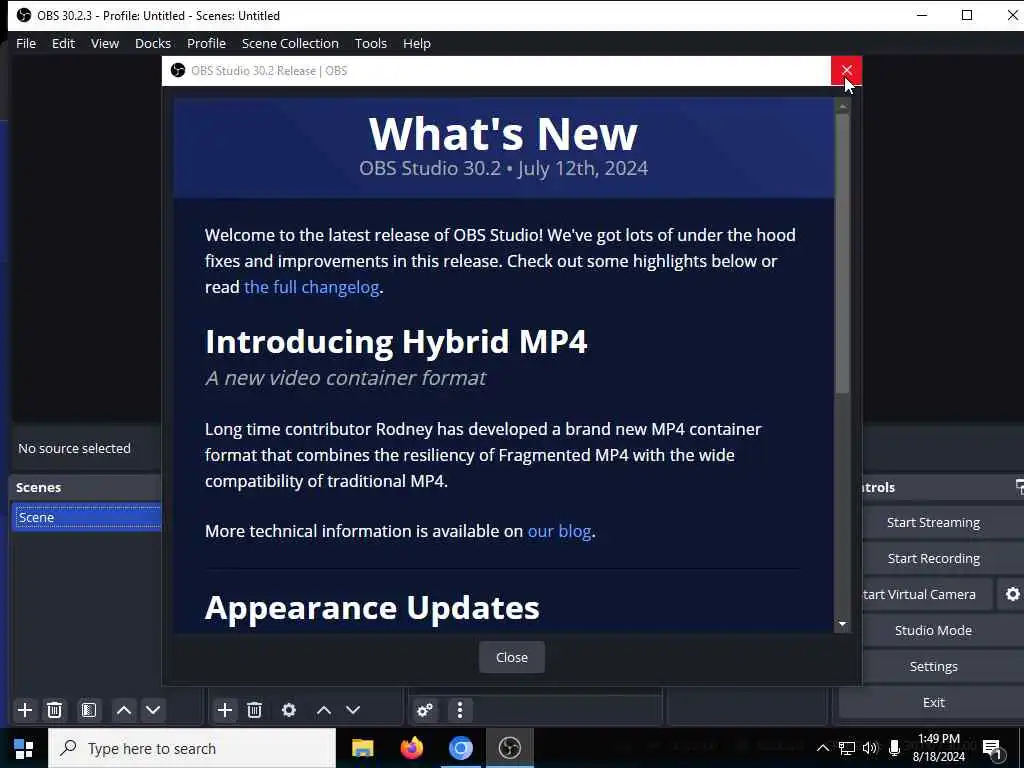
Task: Move source down arrow in Sources panel
Action: [x=353, y=710]
